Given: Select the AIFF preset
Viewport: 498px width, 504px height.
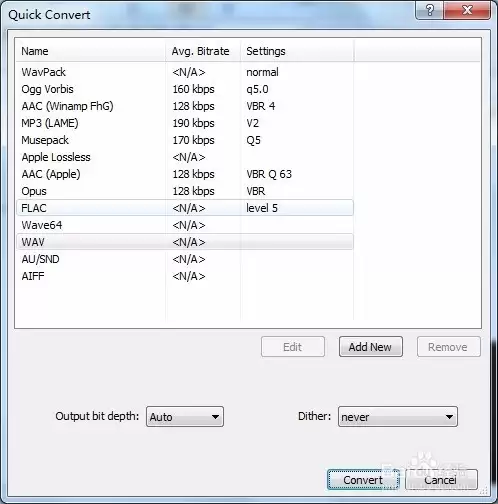Looking at the screenshot, I should point(185,276).
